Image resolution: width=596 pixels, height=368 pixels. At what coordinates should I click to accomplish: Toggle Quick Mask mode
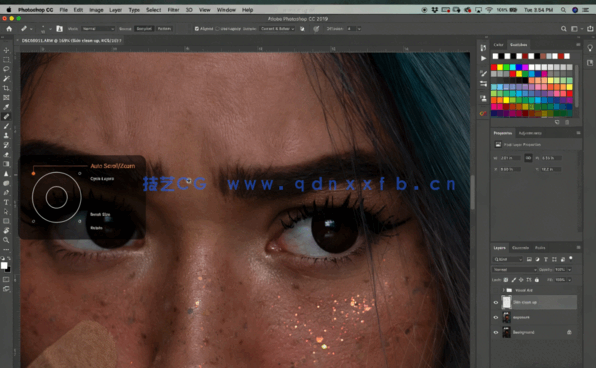(6, 280)
